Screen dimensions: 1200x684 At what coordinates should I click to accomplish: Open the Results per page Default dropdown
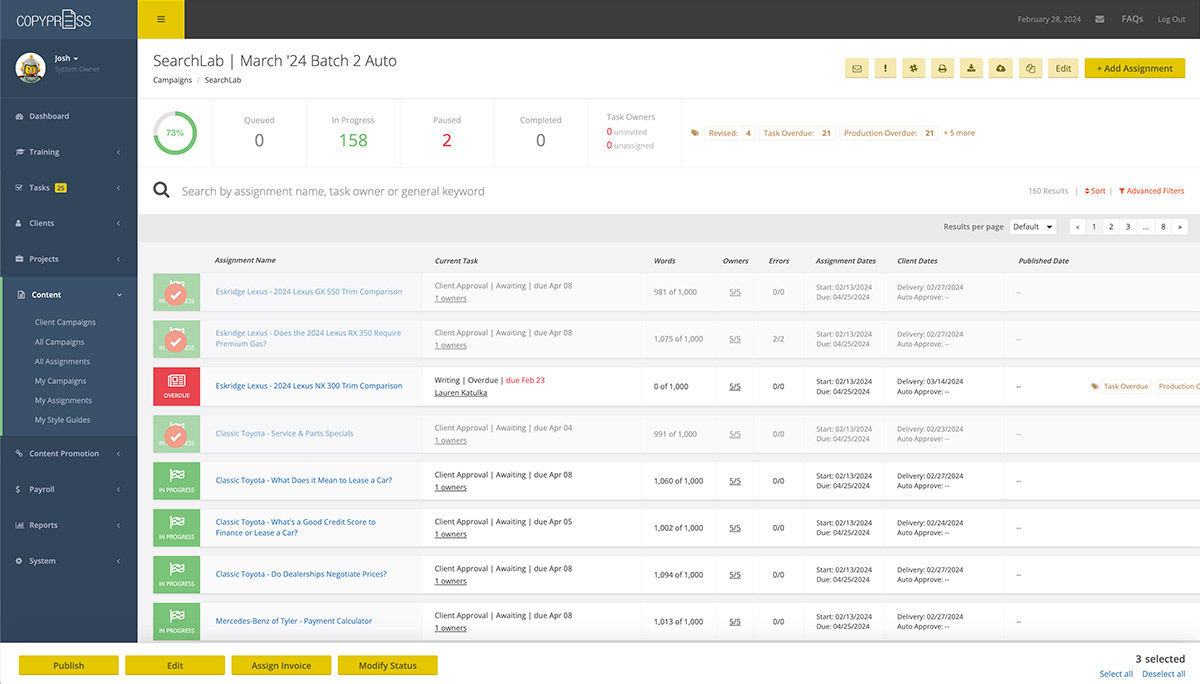point(1033,227)
